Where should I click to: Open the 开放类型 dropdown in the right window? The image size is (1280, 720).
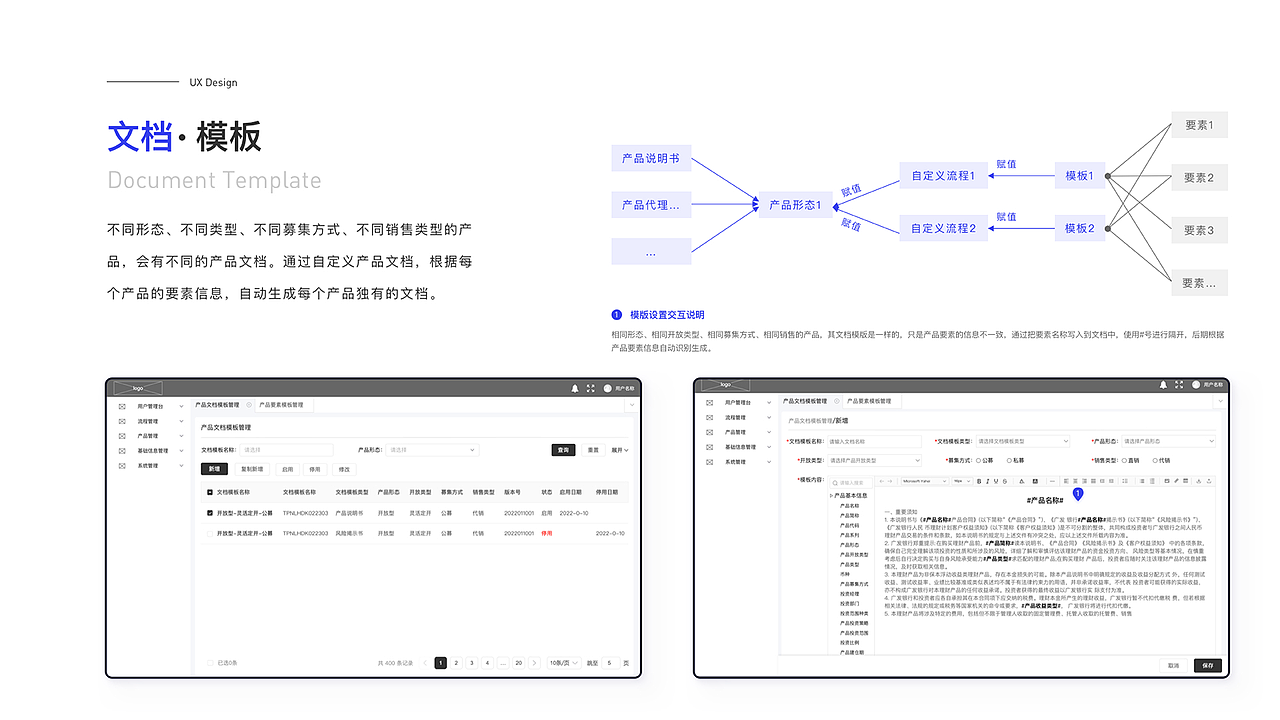pos(874,460)
